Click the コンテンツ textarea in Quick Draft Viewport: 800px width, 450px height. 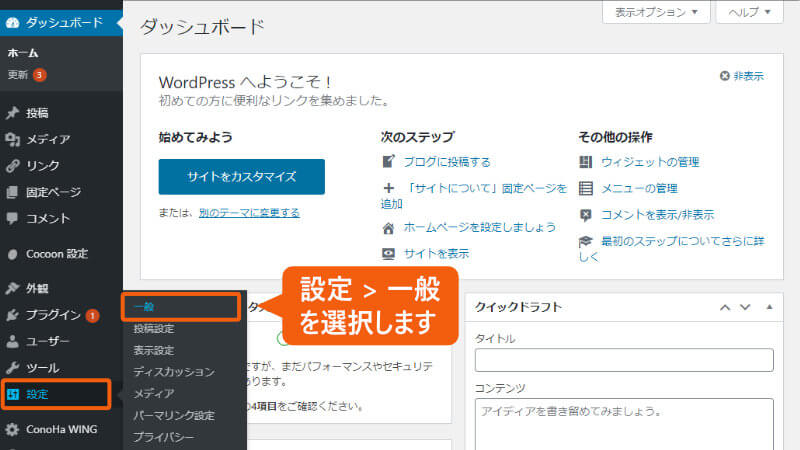(624, 424)
